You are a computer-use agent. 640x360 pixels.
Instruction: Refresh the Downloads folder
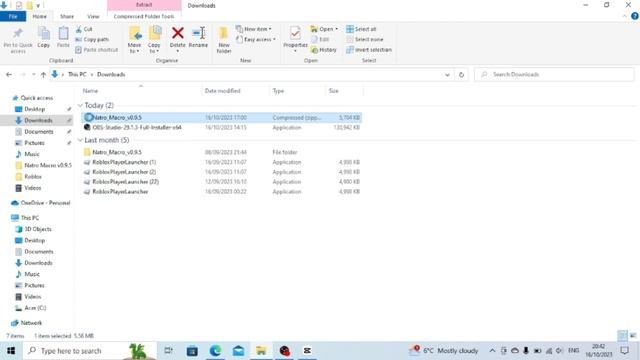click(461, 75)
